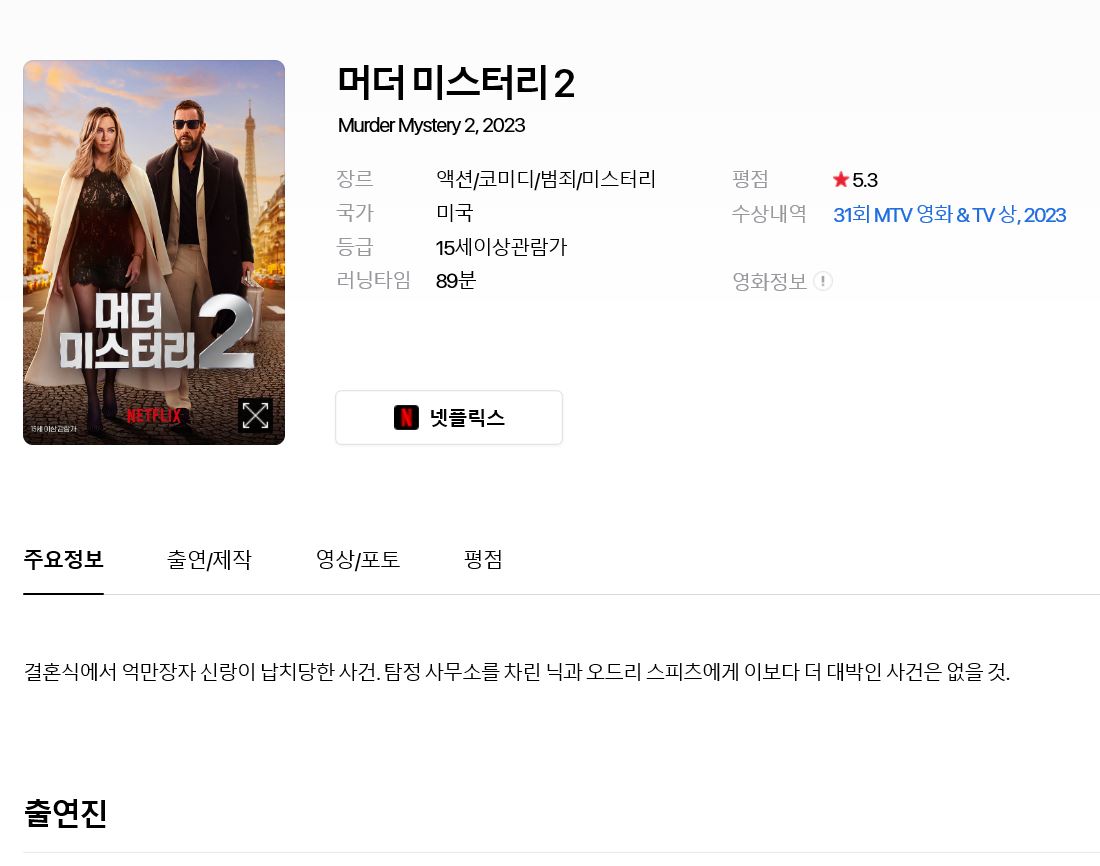Image resolution: width=1100 pixels, height=866 pixels.
Task: Go to the 평점 tab
Action: (483, 560)
